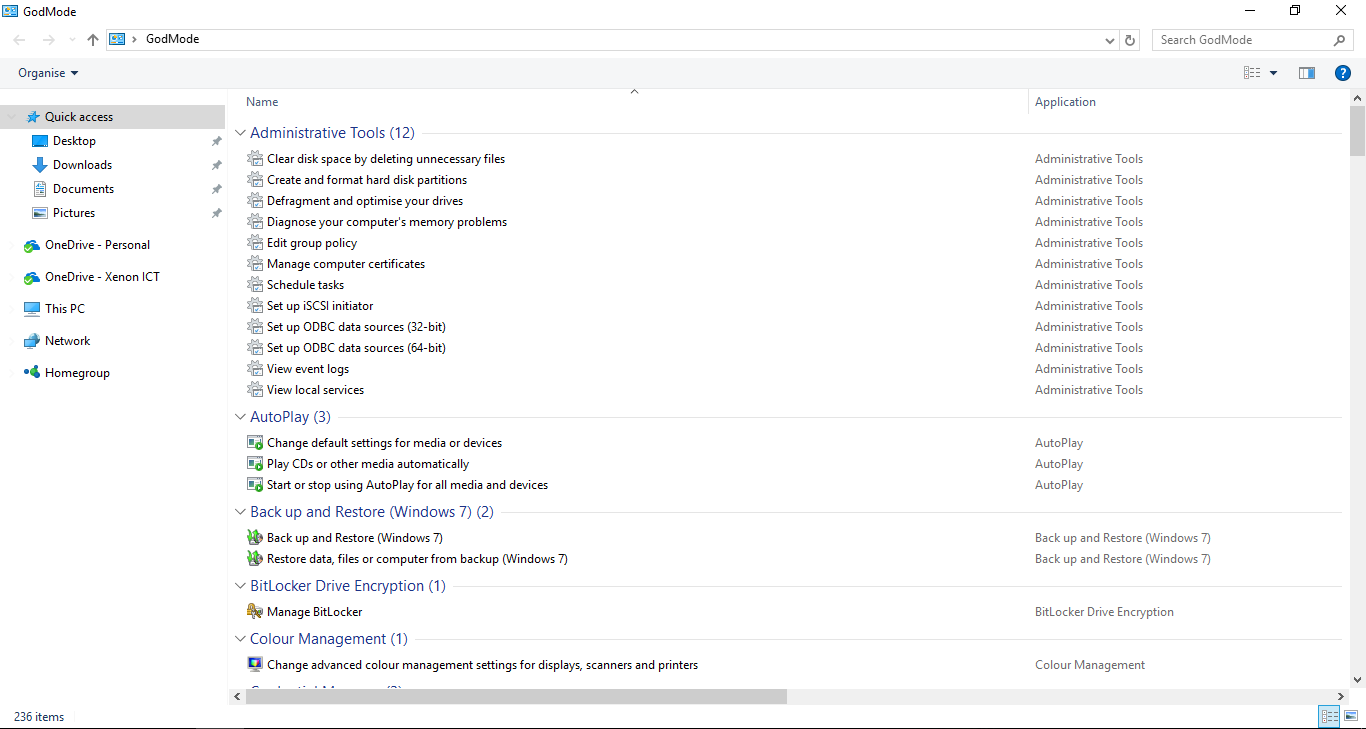Image resolution: width=1366 pixels, height=729 pixels.
Task: Collapse the Administrative Tools group
Action: [240, 133]
